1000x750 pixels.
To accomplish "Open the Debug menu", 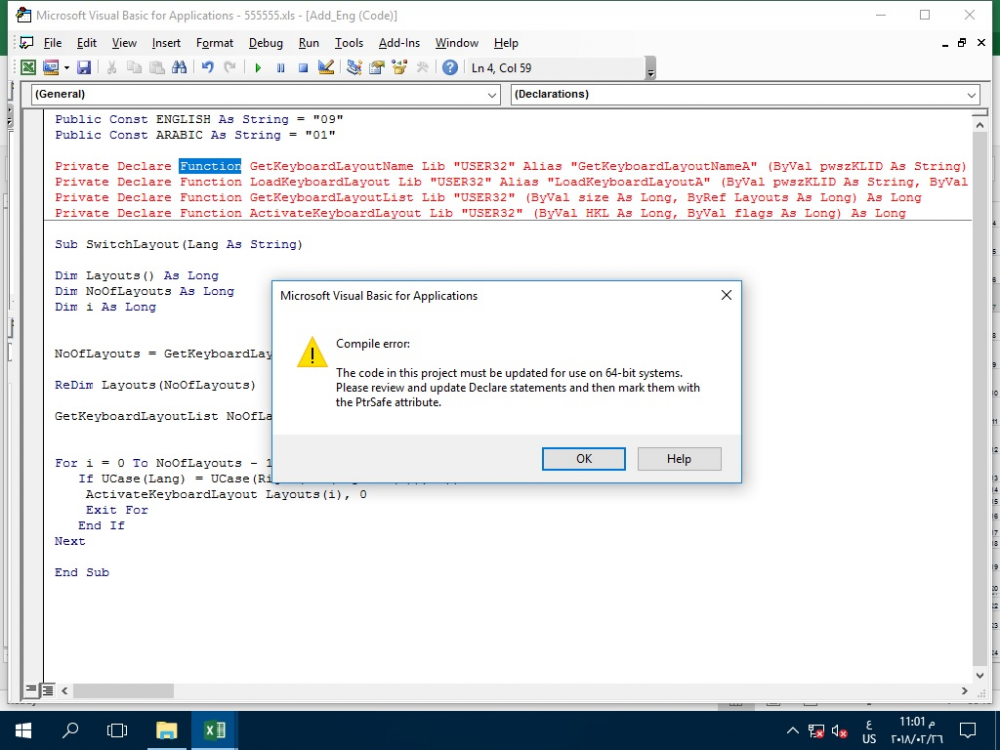I will pos(266,43).
